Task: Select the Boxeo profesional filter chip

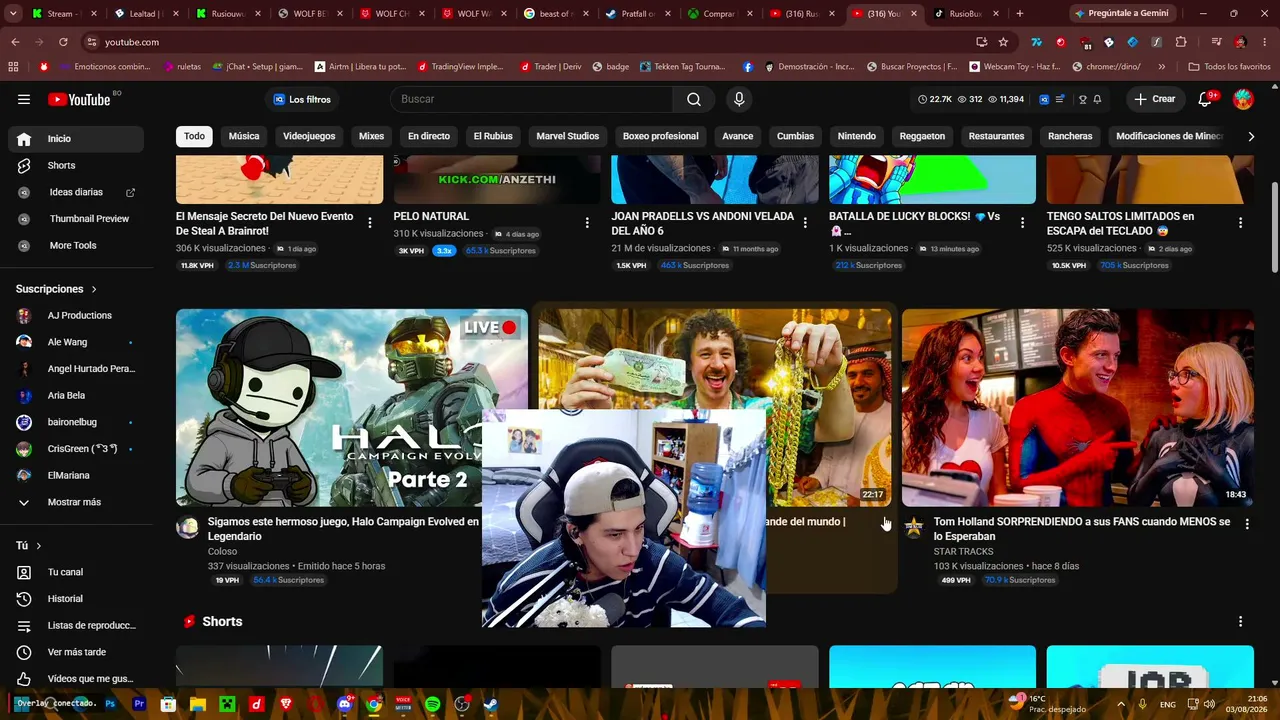Action: tap(661, 136)
